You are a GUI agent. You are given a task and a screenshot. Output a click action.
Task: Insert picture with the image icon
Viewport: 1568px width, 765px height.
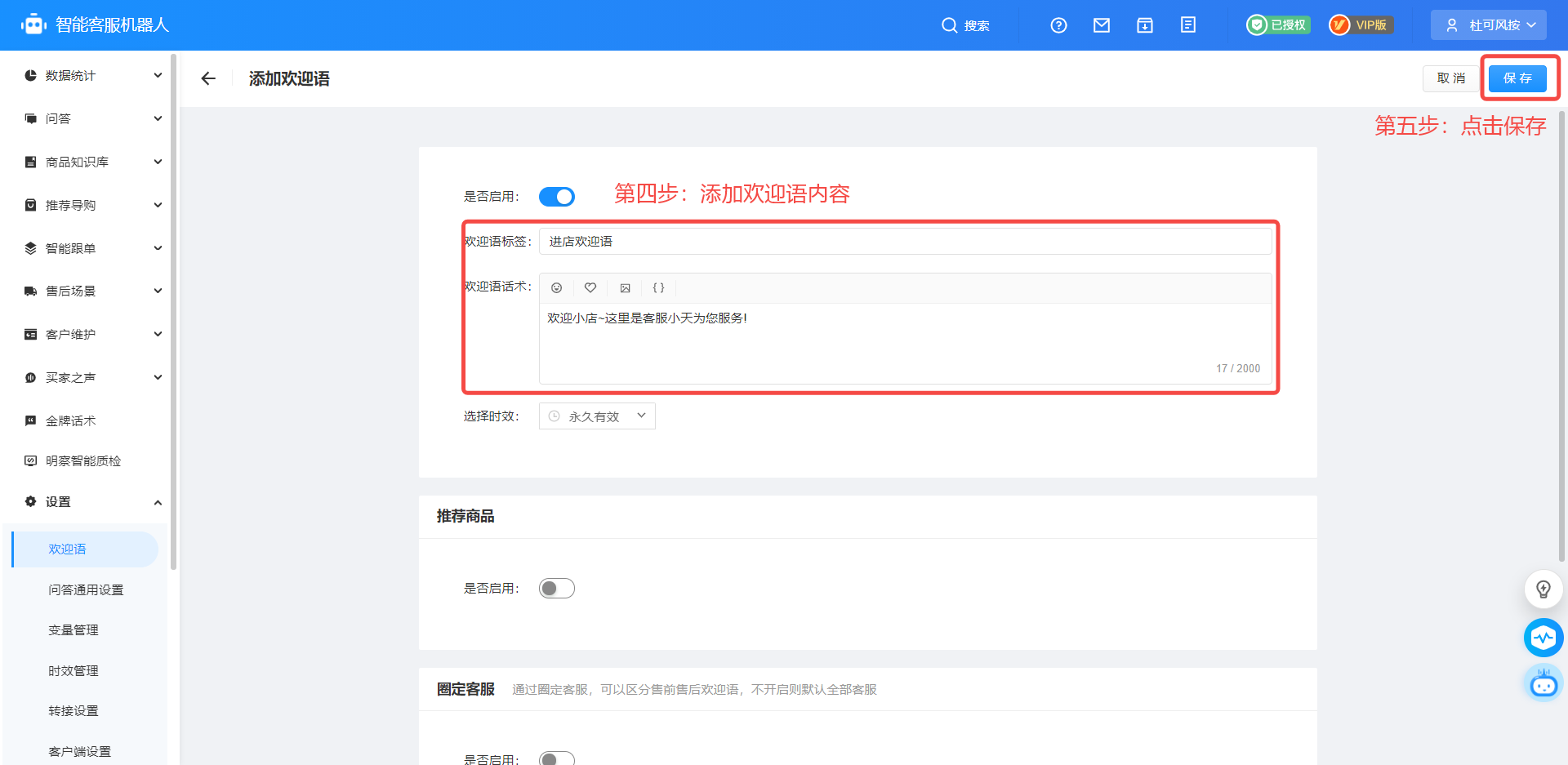[x=625, y=288]
